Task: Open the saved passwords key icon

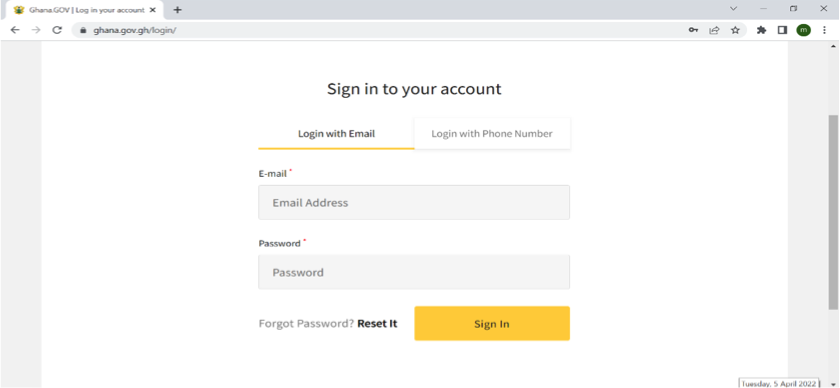Action: [x=693, y=31]
